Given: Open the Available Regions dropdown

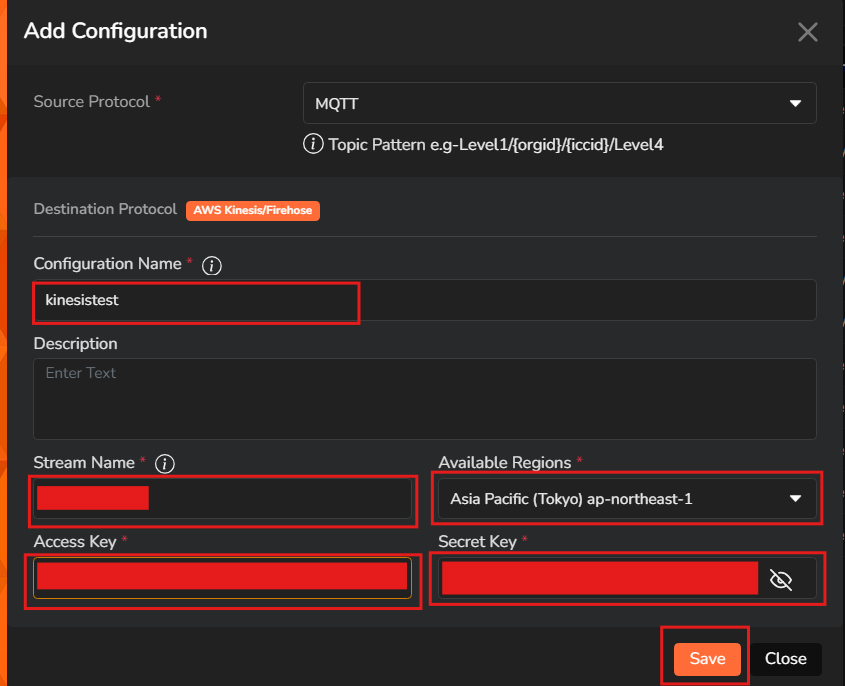Looking at the screenshot, I should (x=625, y=498).
